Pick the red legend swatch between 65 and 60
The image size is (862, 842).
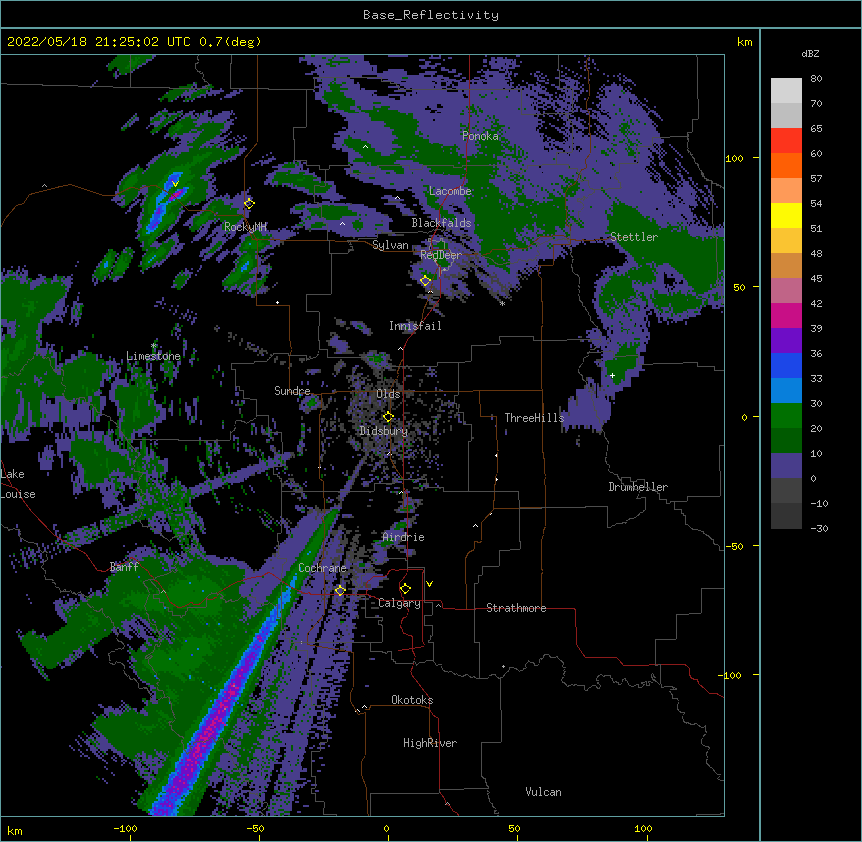pyautogui.click(x=786, y=141)
